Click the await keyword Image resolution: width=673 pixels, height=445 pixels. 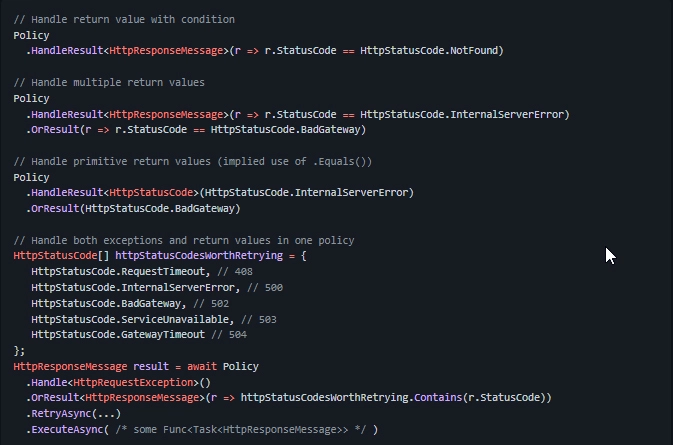[x=202, y=367]
